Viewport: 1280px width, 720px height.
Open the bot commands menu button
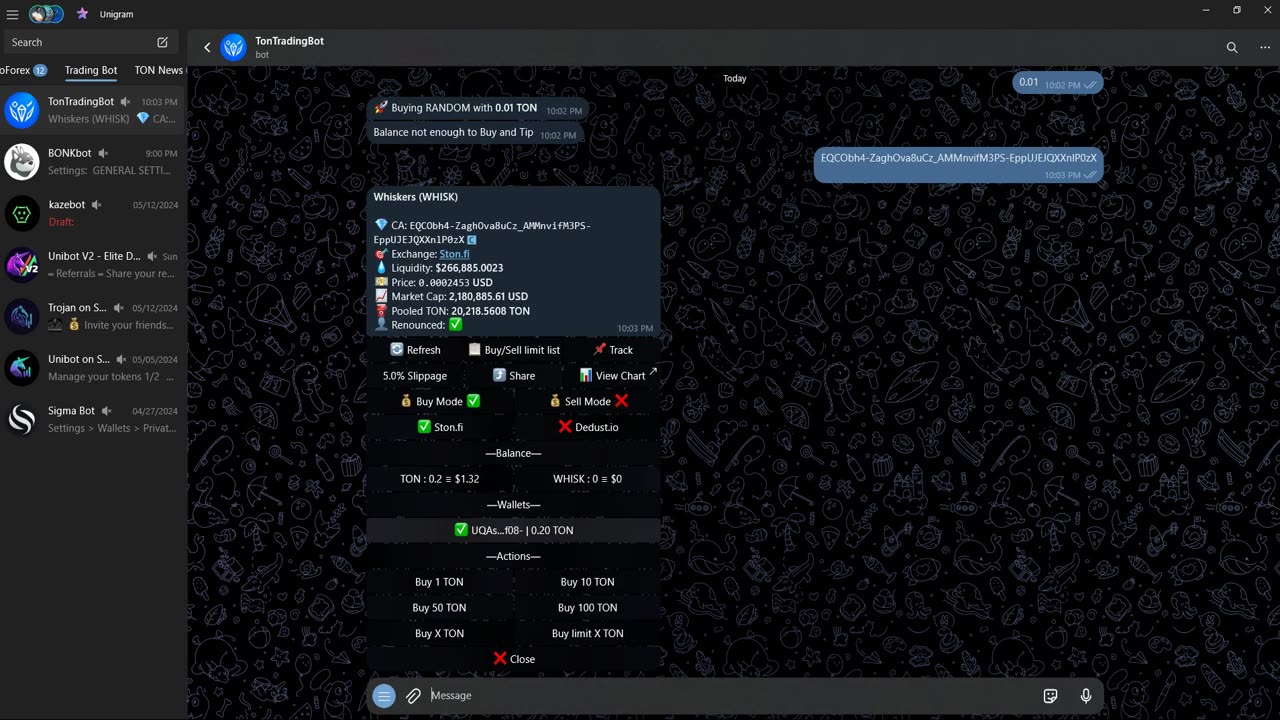click(384, 696)
